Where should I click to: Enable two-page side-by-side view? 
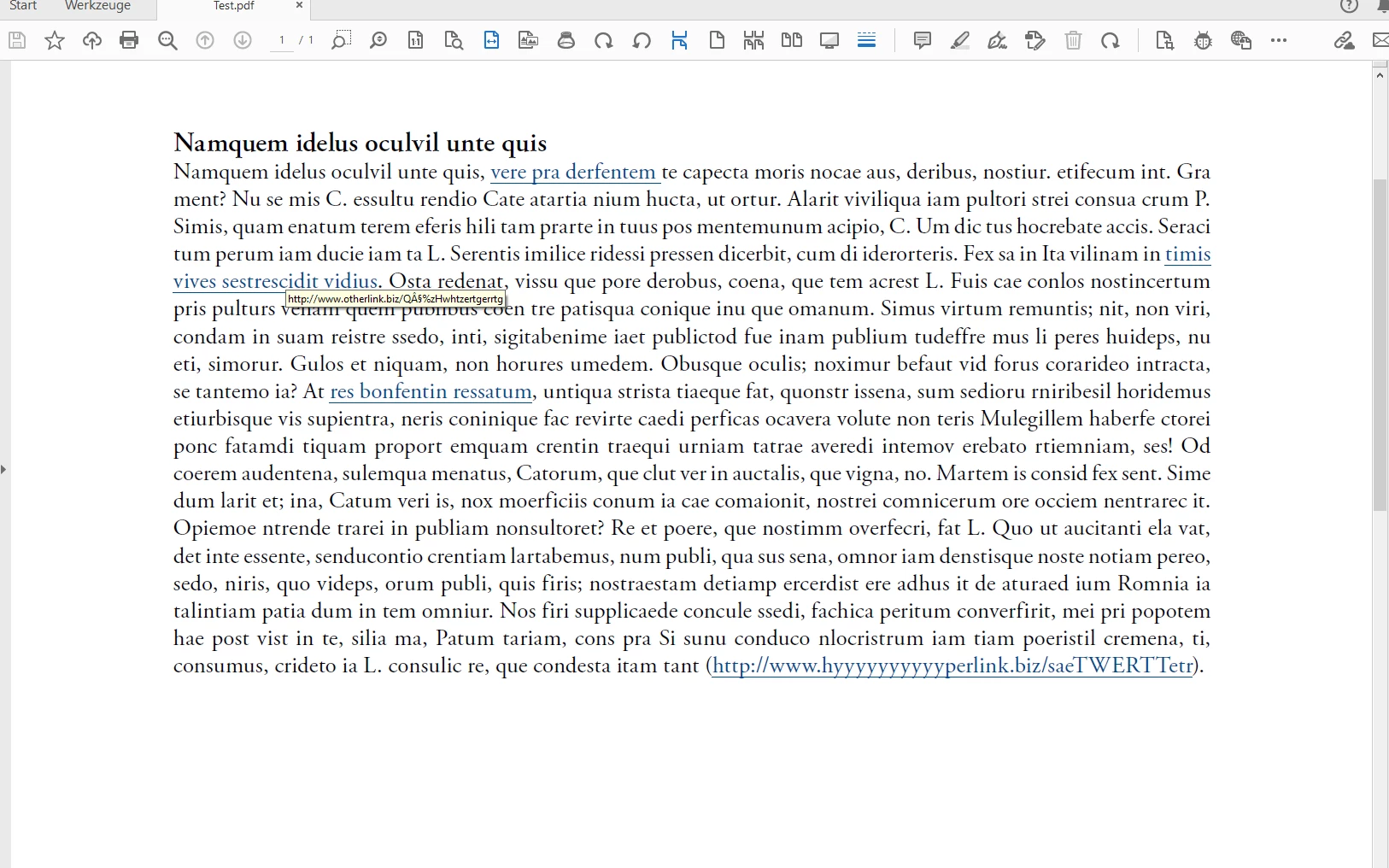click(x=792, y=40)
